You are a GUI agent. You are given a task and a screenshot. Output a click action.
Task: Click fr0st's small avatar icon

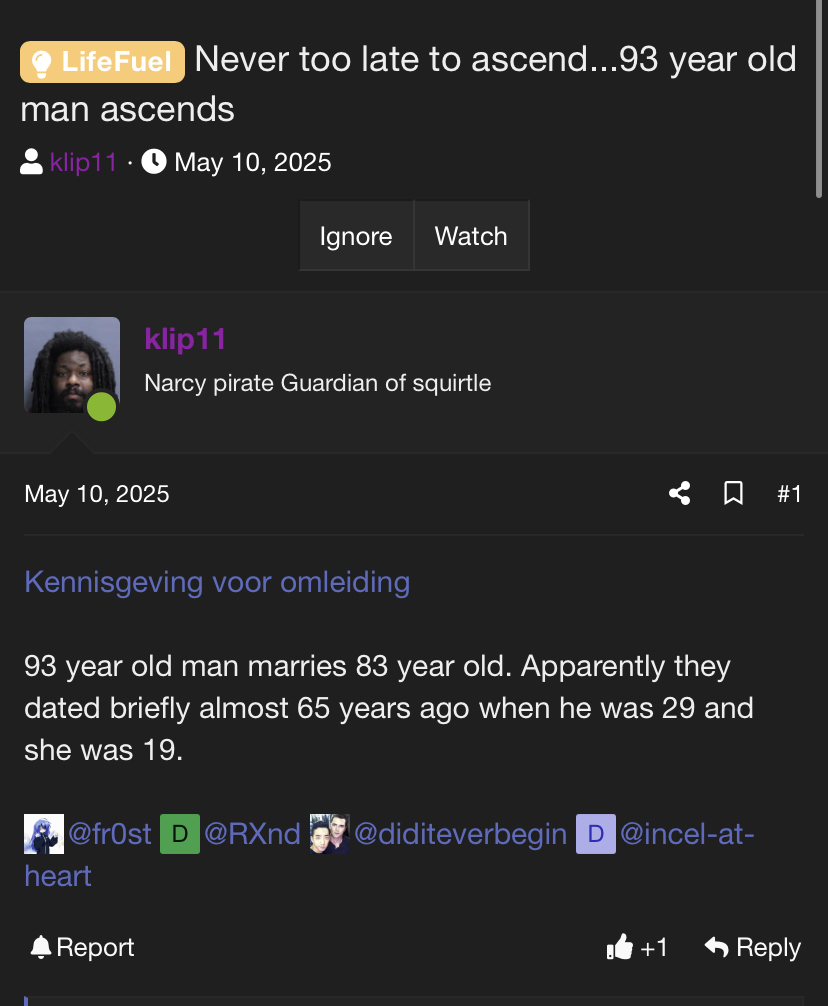click(43, 834)
